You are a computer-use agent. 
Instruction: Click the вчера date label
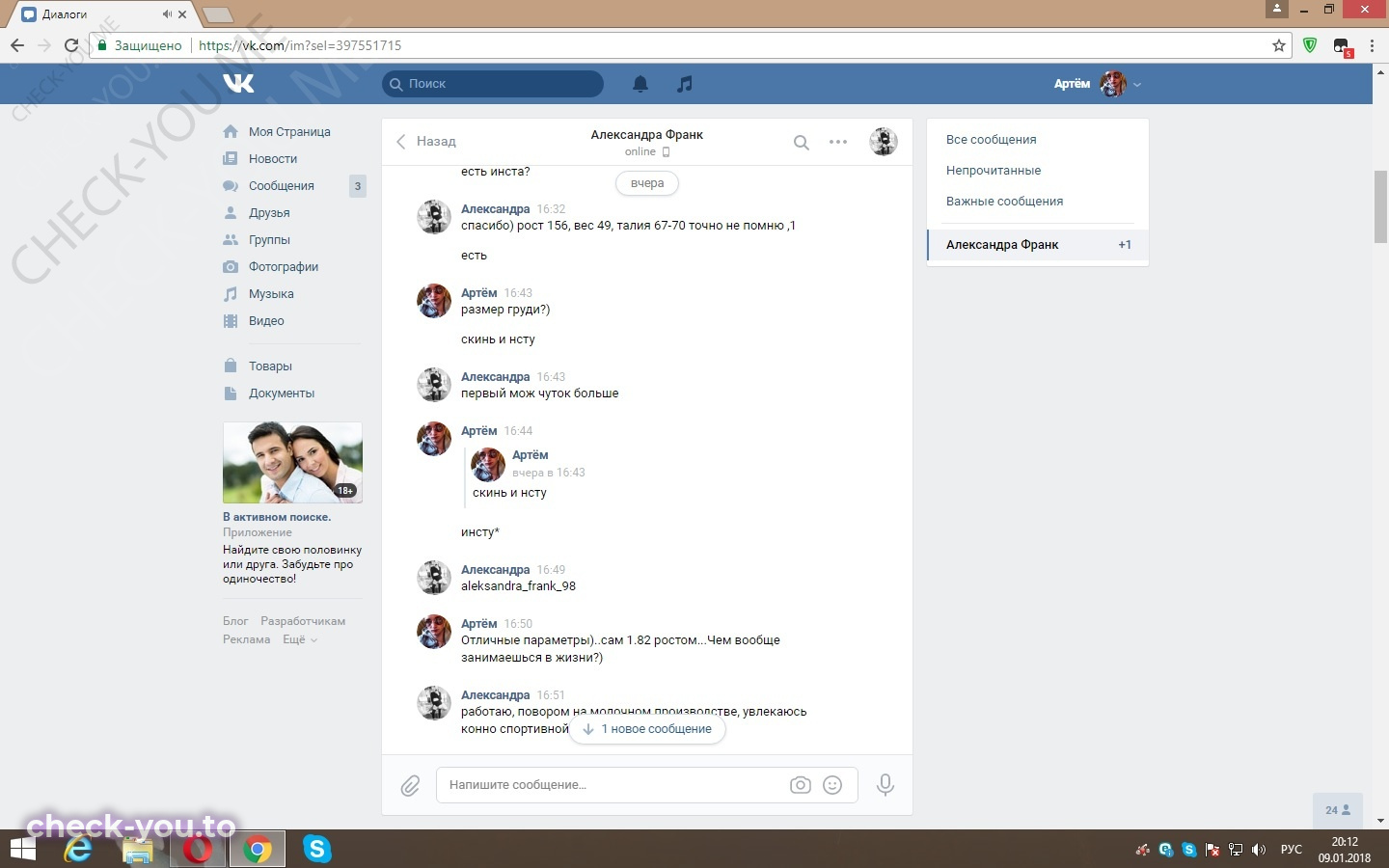pyautogui.click(x=647, y=183)
